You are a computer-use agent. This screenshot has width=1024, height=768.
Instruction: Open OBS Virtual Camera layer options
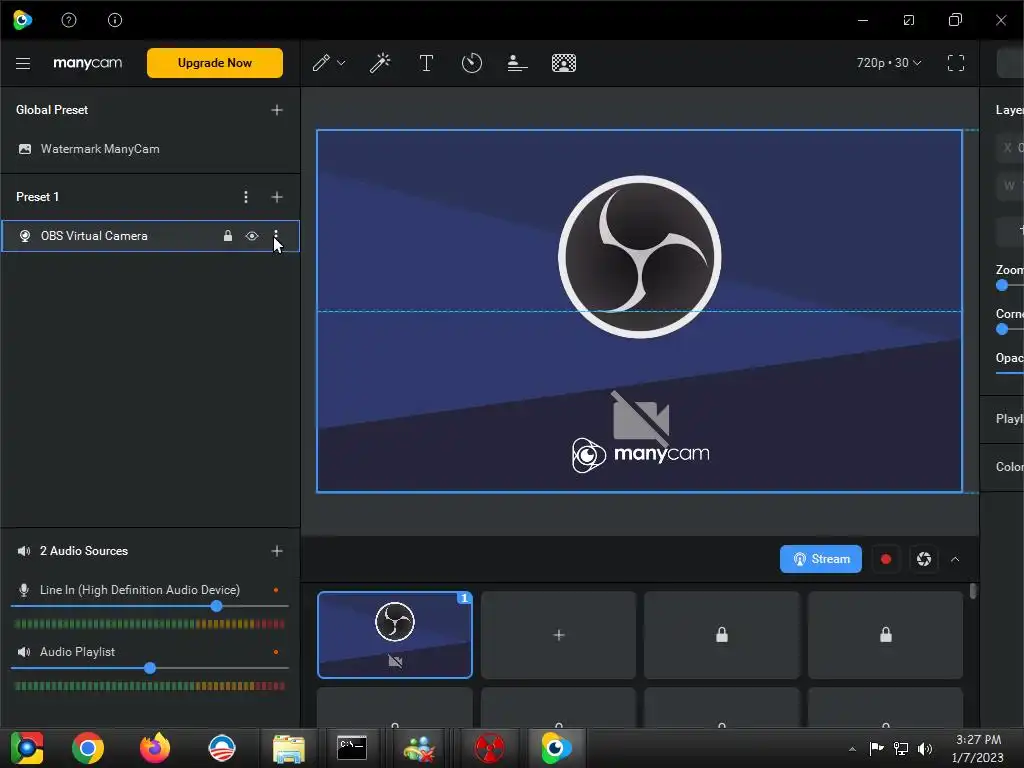[276, 236]
